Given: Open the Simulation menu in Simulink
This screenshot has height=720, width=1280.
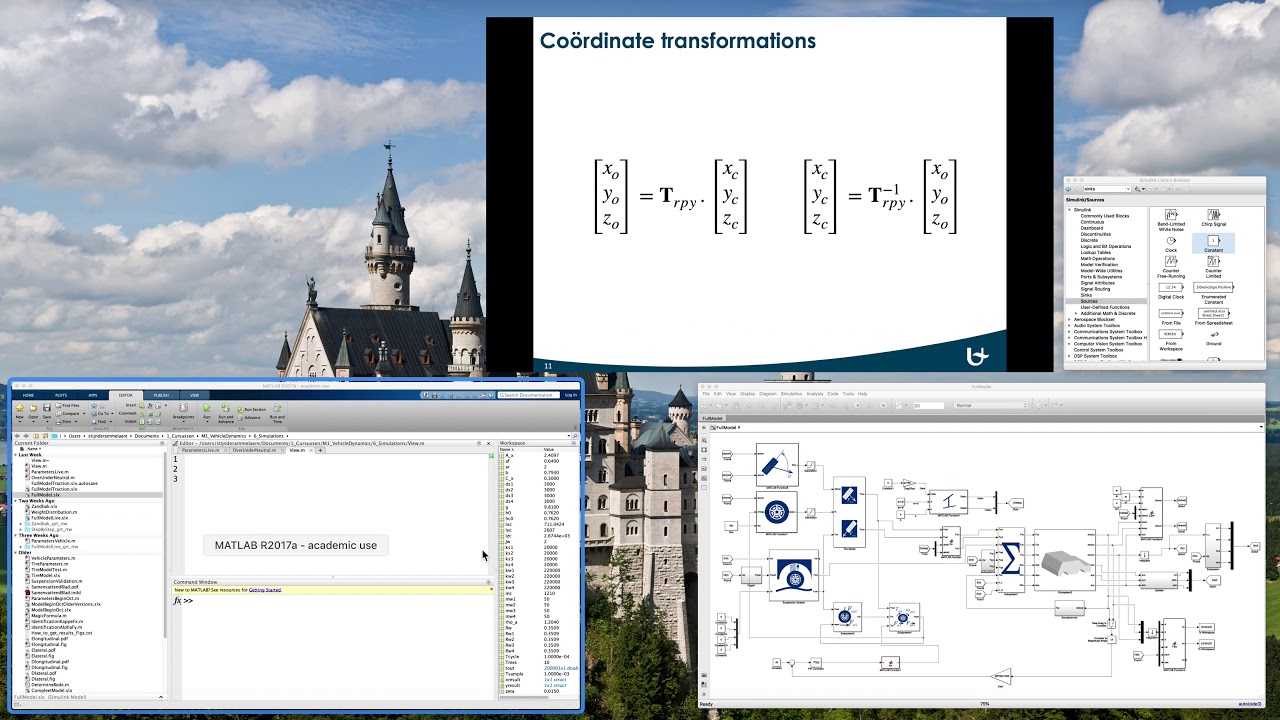Looking at the screenshot, I should tap(791, 394).
